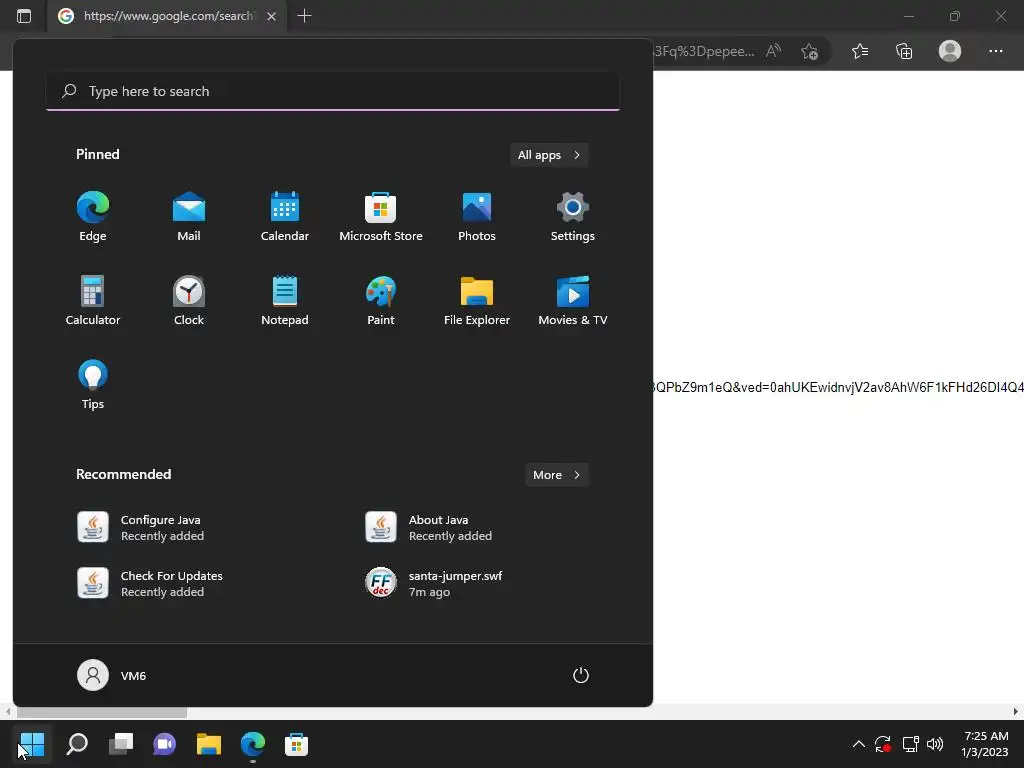Open VM6 user account menu
The width and height of the screenshot is (1024, 768).
[x=112, y=675]
